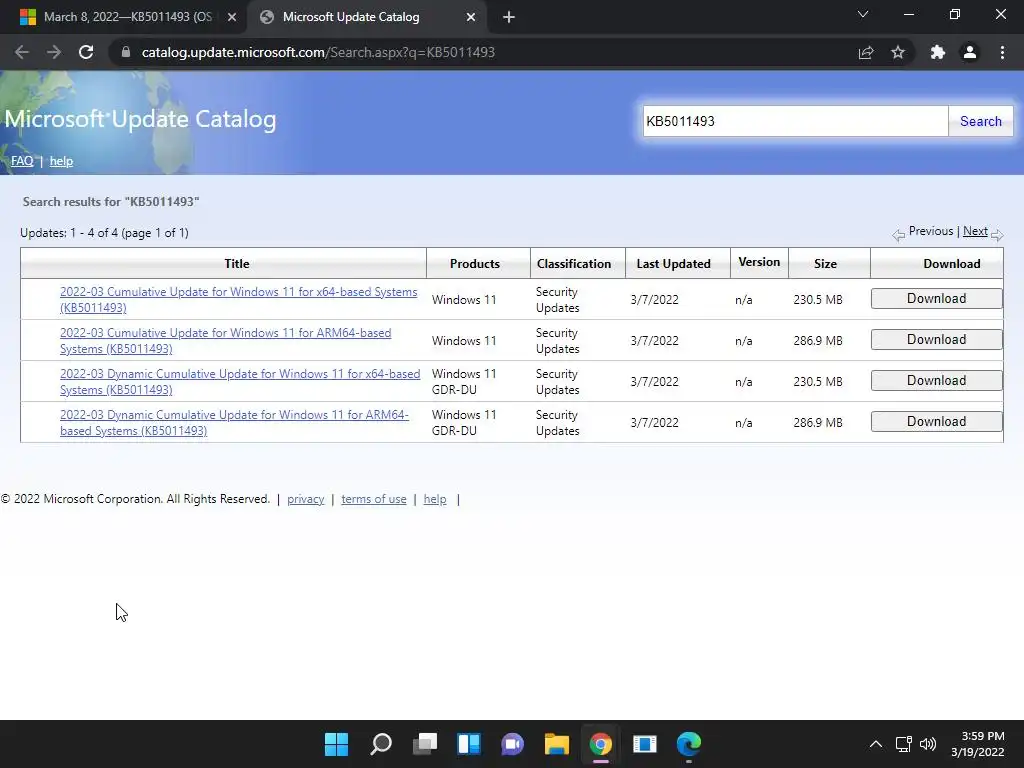Viewport: 1024px width, 768px height.
Task: Open taskbar Search magnifier
Action: pos(381,744)
